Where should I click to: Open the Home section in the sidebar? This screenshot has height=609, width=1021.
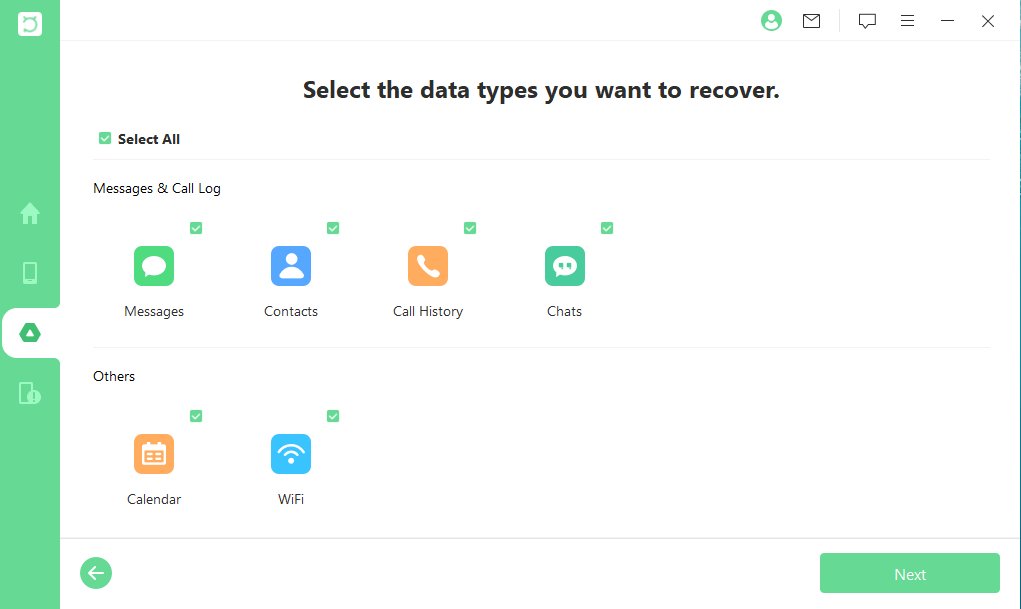30,213
